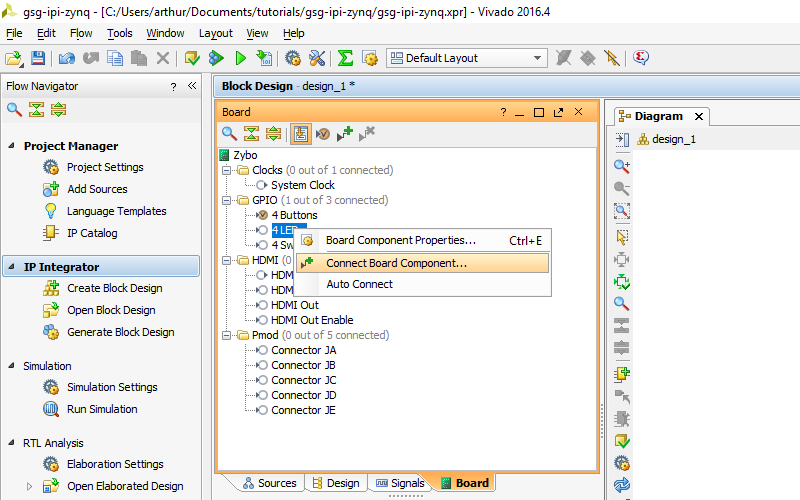Click the Zoom Area icon in Diagram toolbar
This screenshot has width=800, height=500.
pos(621,211)
